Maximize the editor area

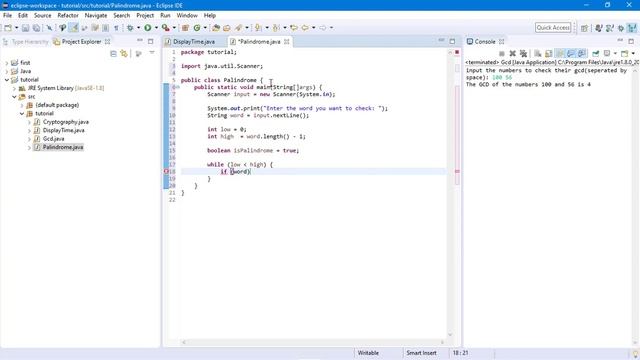452,41
